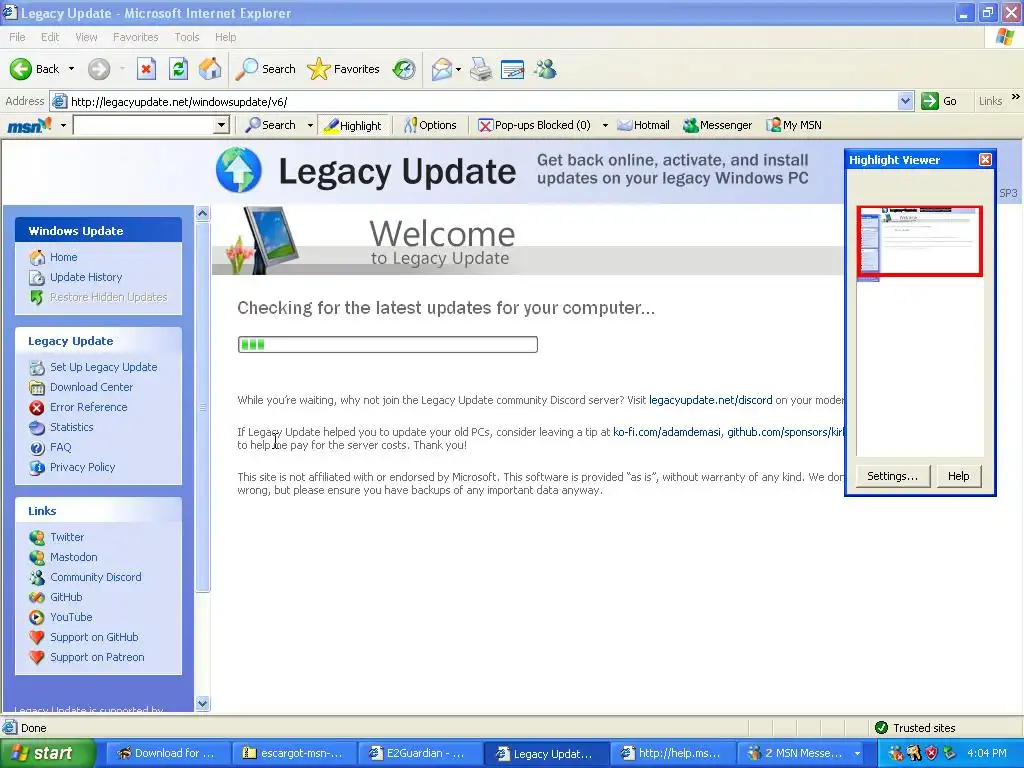Viewport: 1024px width, 768px height.
Task: Click the ko-fi.com/adamdemasi hyperlink
Action: (667, 432)
